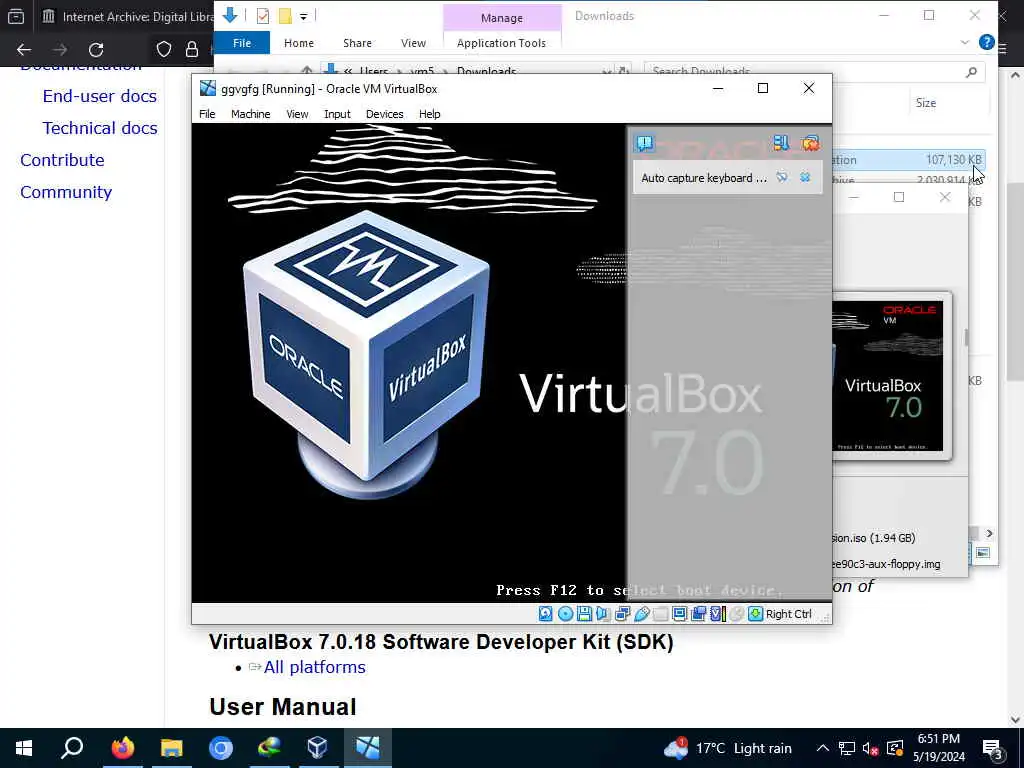Open Firefox from the taskbar
This screenshot has height=768, width=1024.
pyautogui.click(x=122, y=748)
